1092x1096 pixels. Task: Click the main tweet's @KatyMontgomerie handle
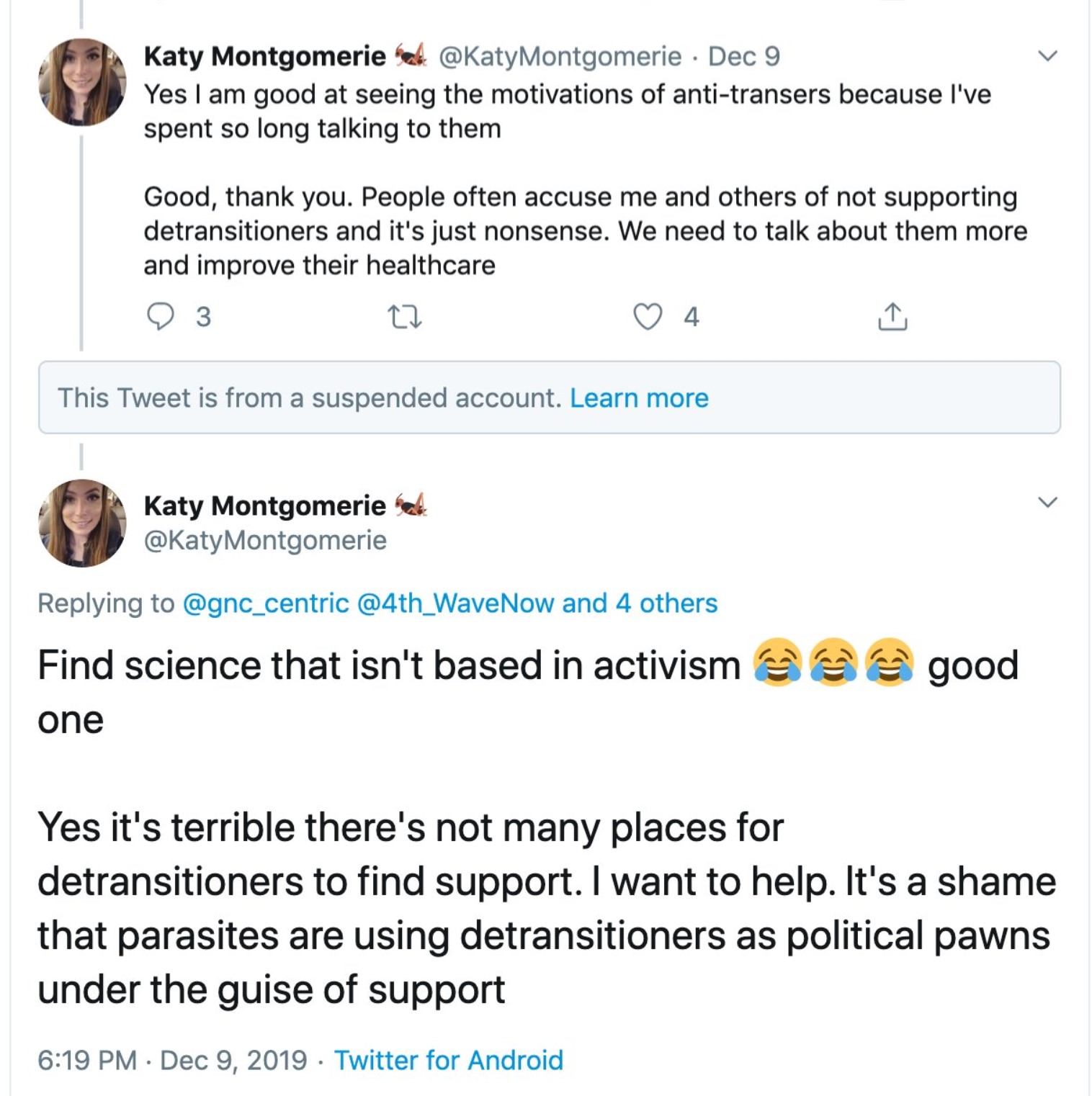tap(265, 540)
